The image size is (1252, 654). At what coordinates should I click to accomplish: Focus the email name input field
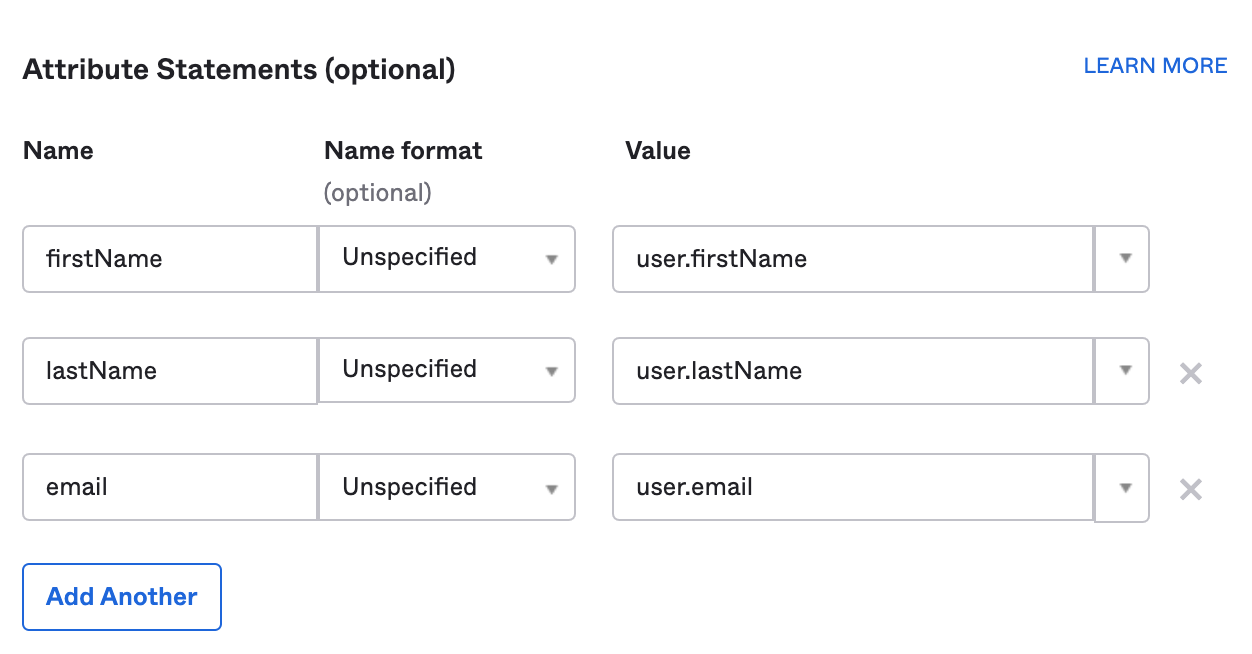pyautogui.click(x=170, y=488)
